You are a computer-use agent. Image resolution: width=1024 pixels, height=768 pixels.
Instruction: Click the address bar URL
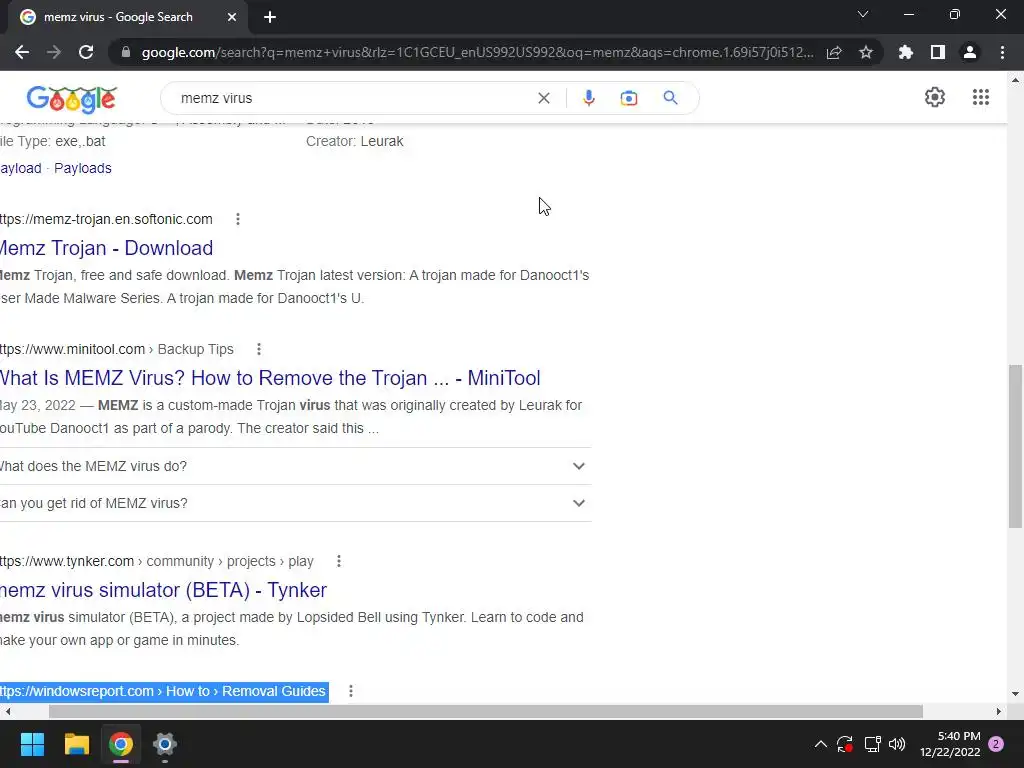point(477,52)
